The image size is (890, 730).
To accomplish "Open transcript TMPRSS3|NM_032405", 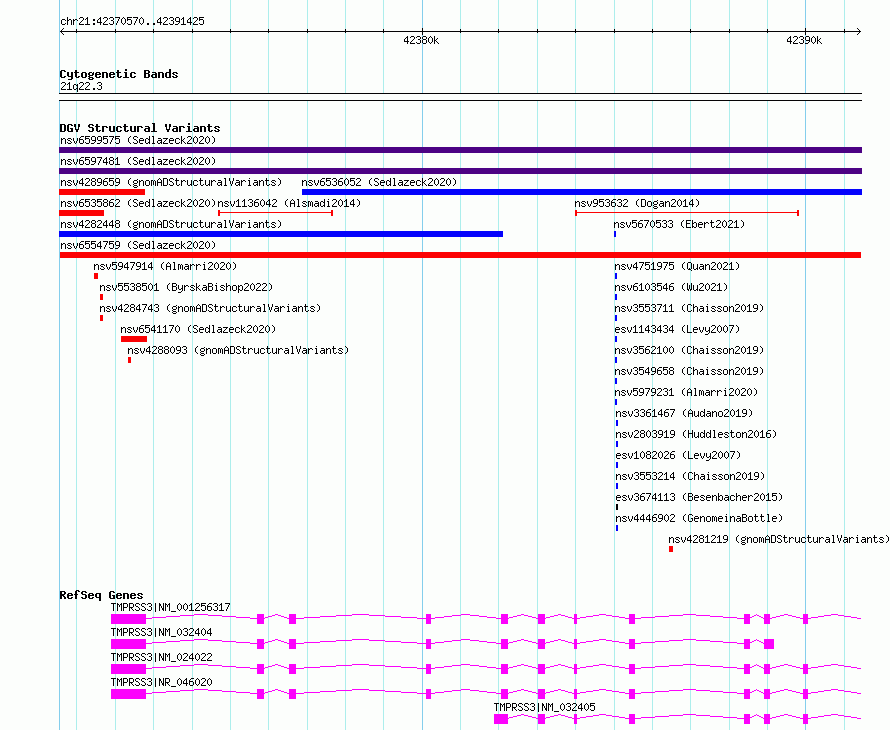I will (x=544, y=707).
